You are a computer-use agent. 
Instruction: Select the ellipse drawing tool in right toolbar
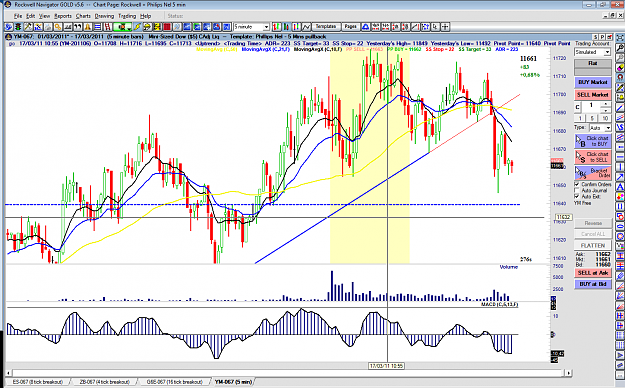pyautogui.click(x=620, y=226)
